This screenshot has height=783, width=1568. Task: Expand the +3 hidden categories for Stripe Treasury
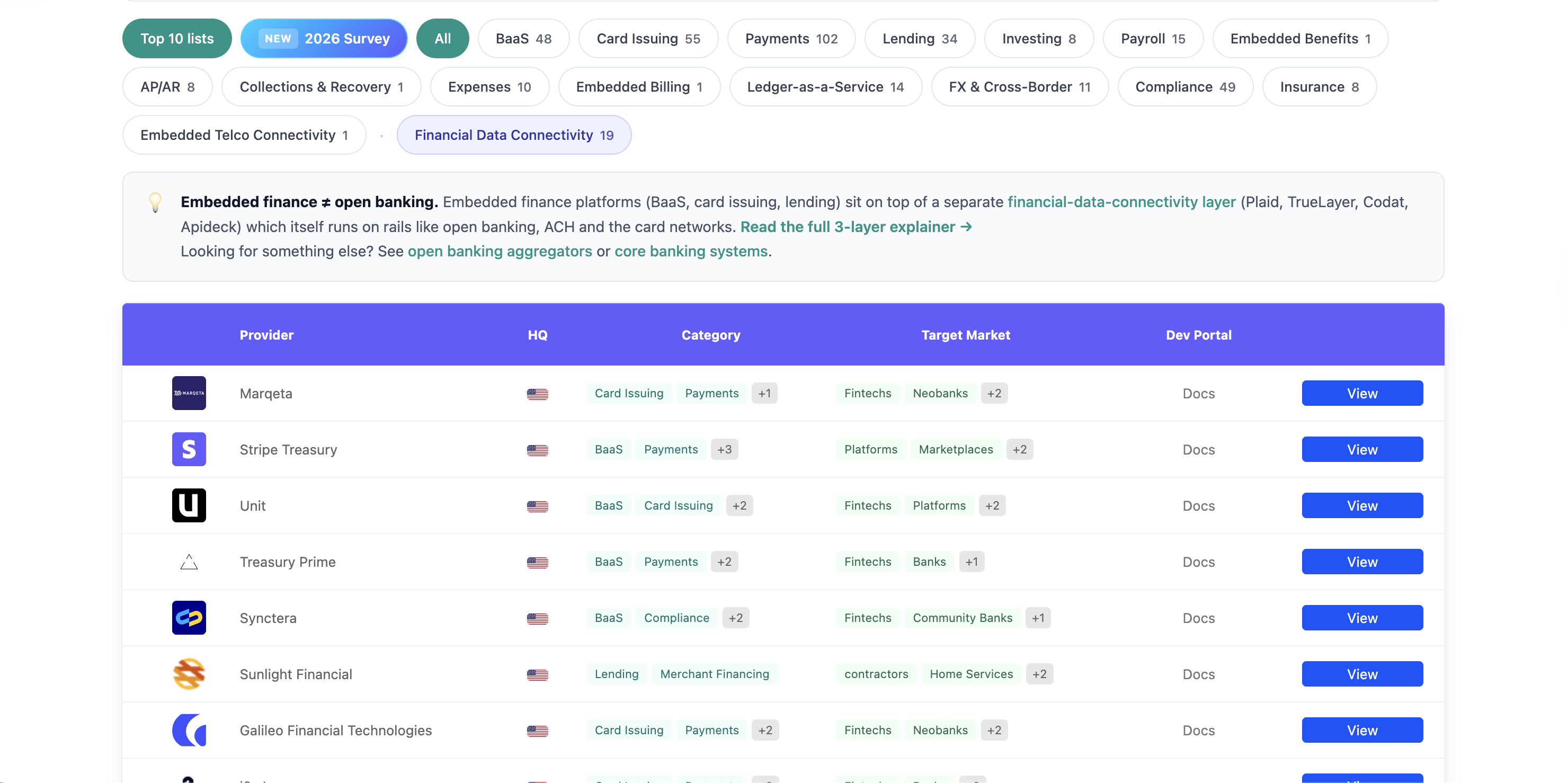[724, 449]
